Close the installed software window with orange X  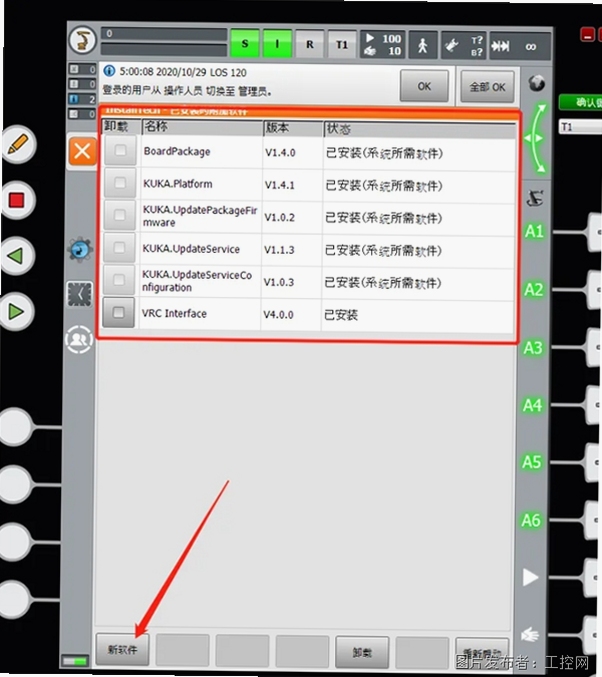pyautogui.click(x=82, y=152)
